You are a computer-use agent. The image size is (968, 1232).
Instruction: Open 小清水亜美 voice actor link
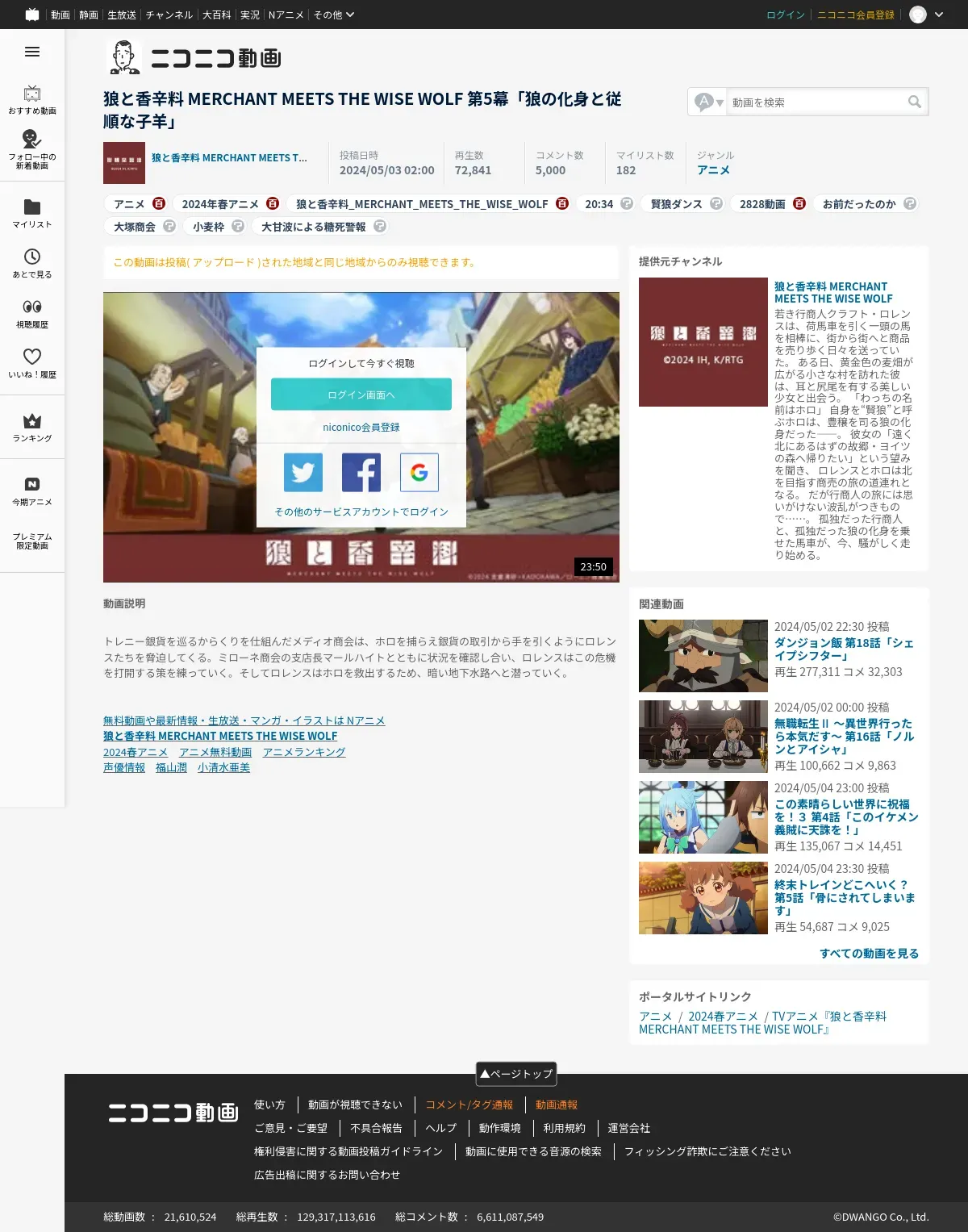pyautogui.click(x=223, y=767)
